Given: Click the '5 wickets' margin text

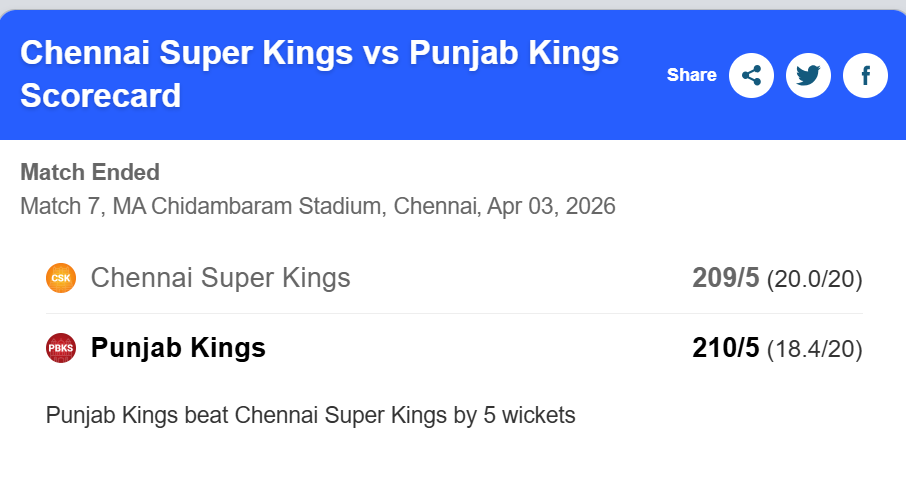Looking at the screenshot, I should [527, 415].
